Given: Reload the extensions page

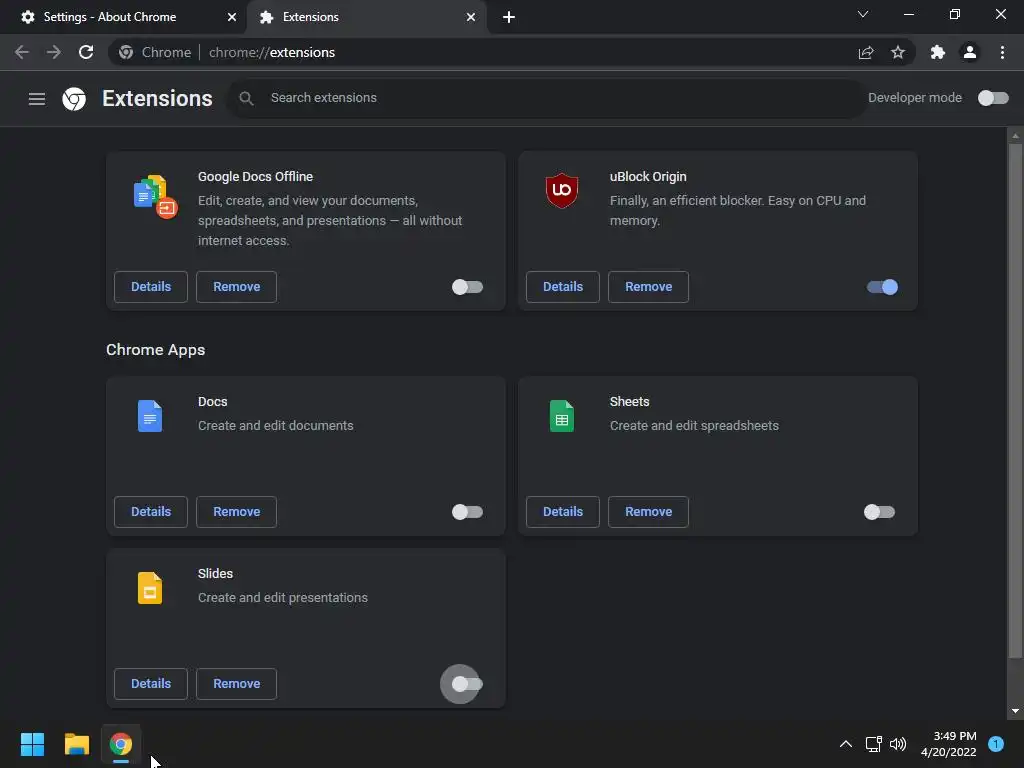Looking at the screenshot, I should pos(86,52).
